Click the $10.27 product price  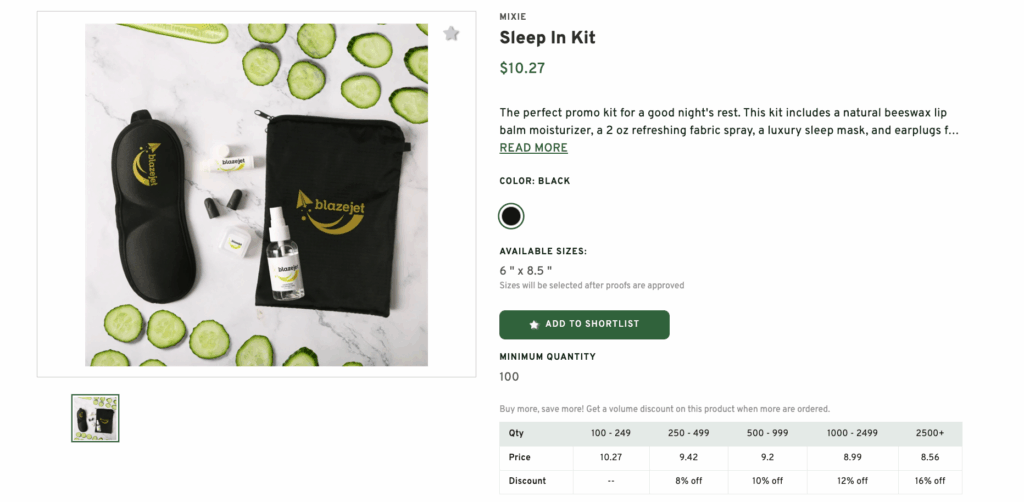pyautogui.click(x=522, y=69)
